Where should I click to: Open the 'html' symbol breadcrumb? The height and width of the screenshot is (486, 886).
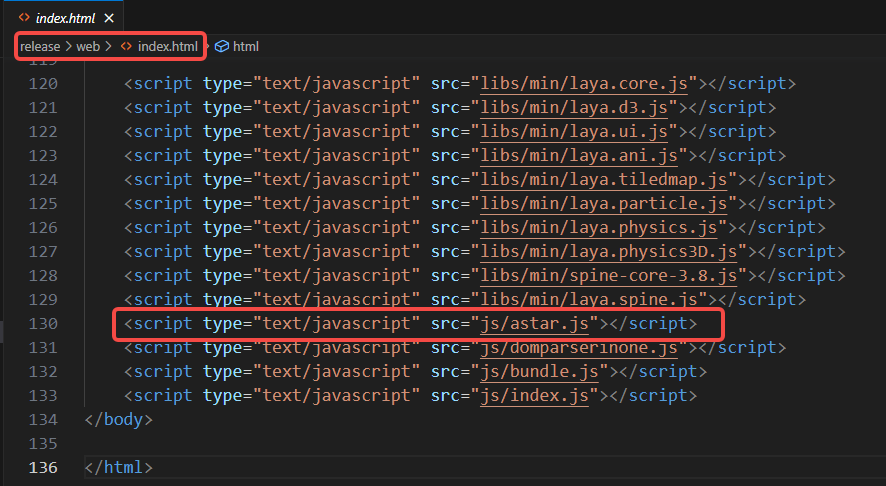coord(246,46)
